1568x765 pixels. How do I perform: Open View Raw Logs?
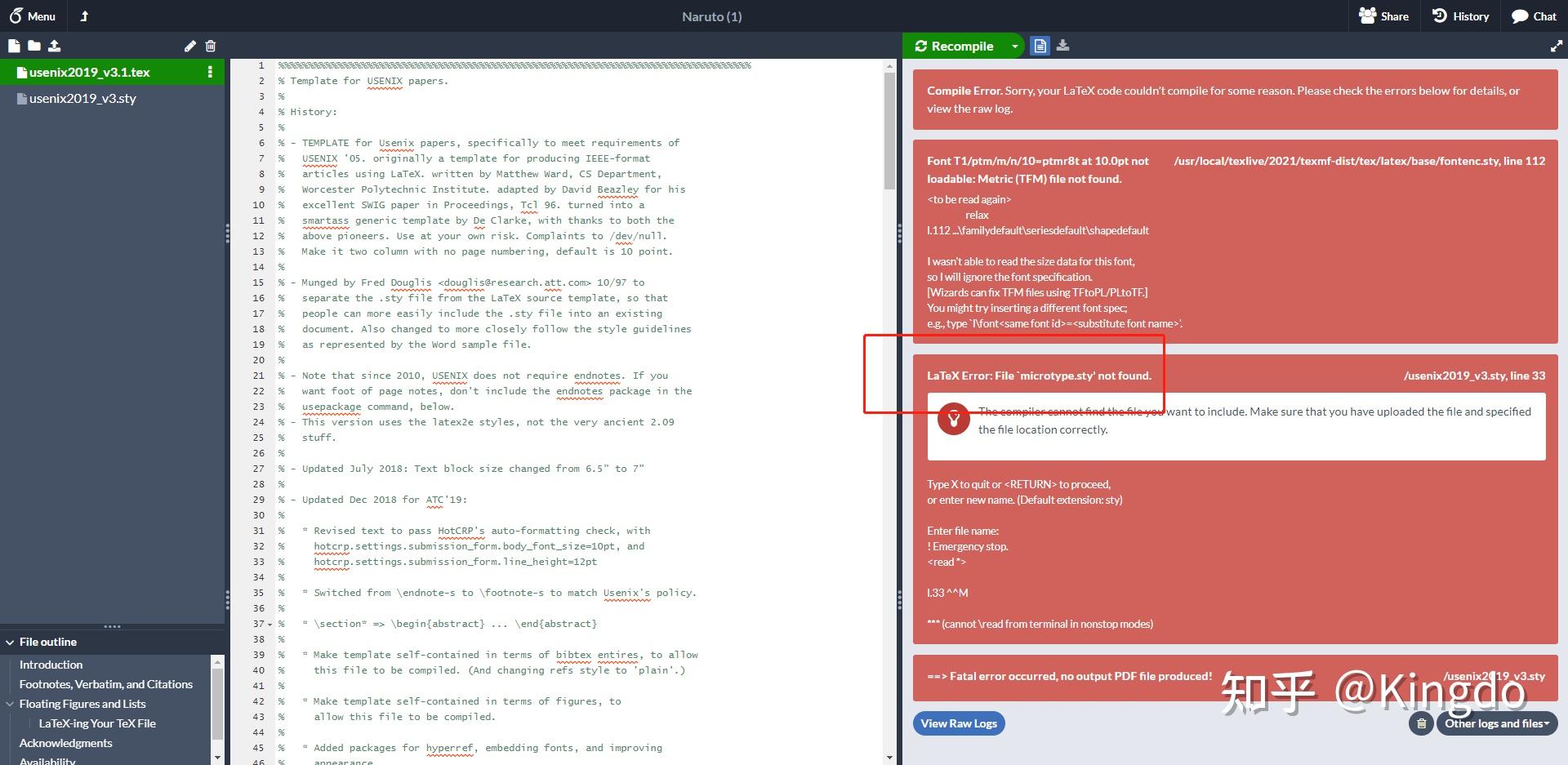click(x=958, y=723)
